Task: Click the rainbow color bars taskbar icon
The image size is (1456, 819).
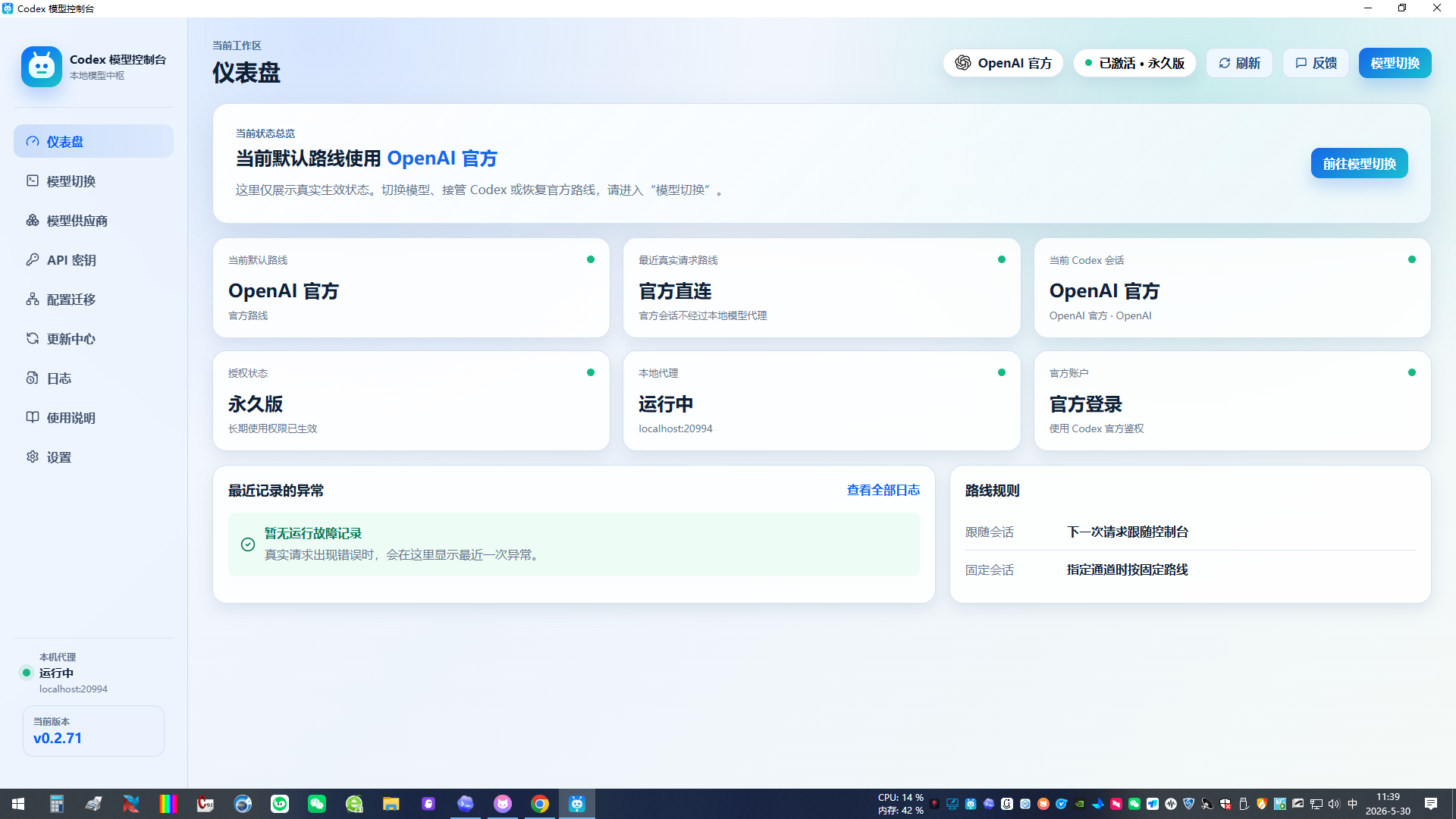Action: click(168, 804)
